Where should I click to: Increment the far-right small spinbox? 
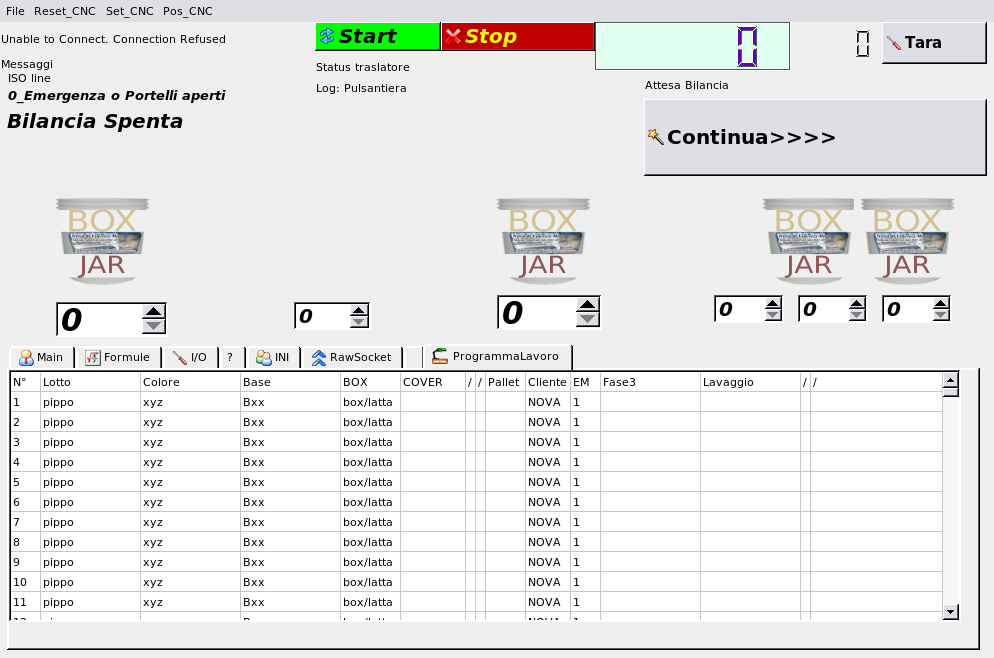tap(940, 304)
